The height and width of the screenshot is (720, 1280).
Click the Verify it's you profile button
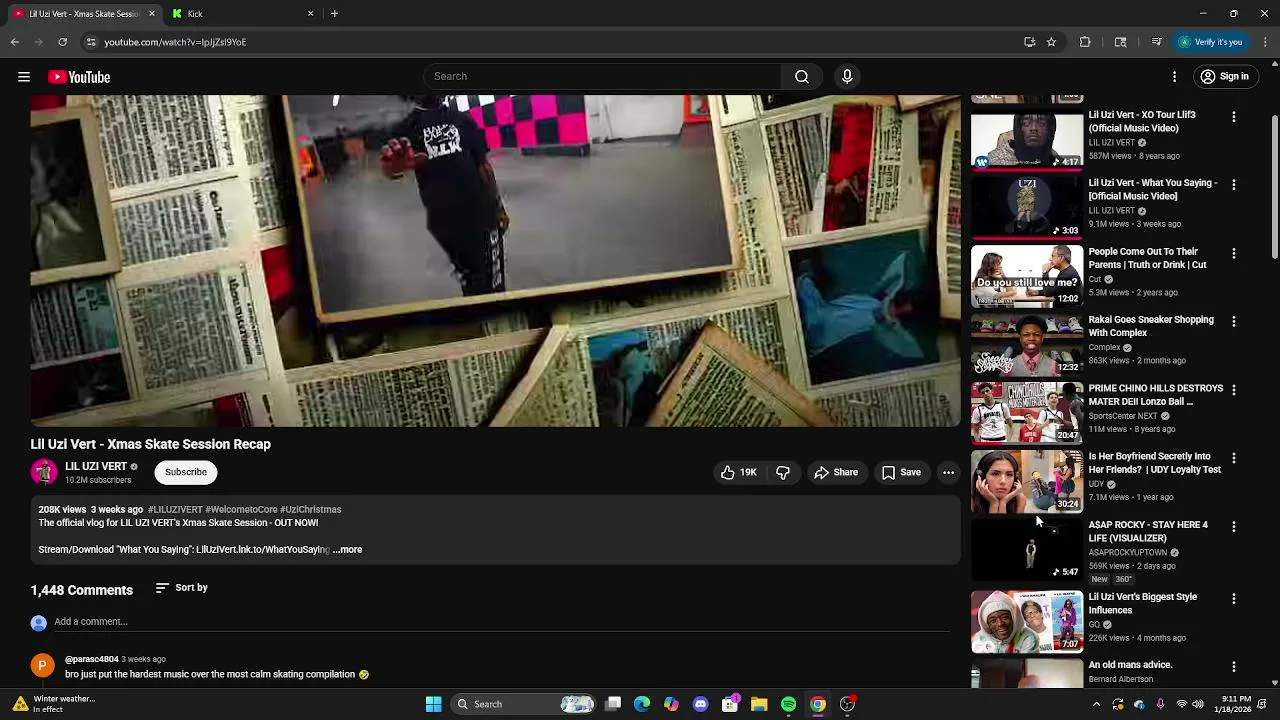pos(1210,42)
